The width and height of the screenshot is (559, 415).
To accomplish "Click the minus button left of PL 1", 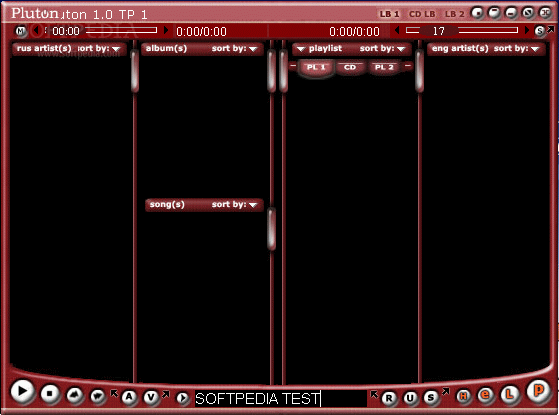I will [293, 66].
